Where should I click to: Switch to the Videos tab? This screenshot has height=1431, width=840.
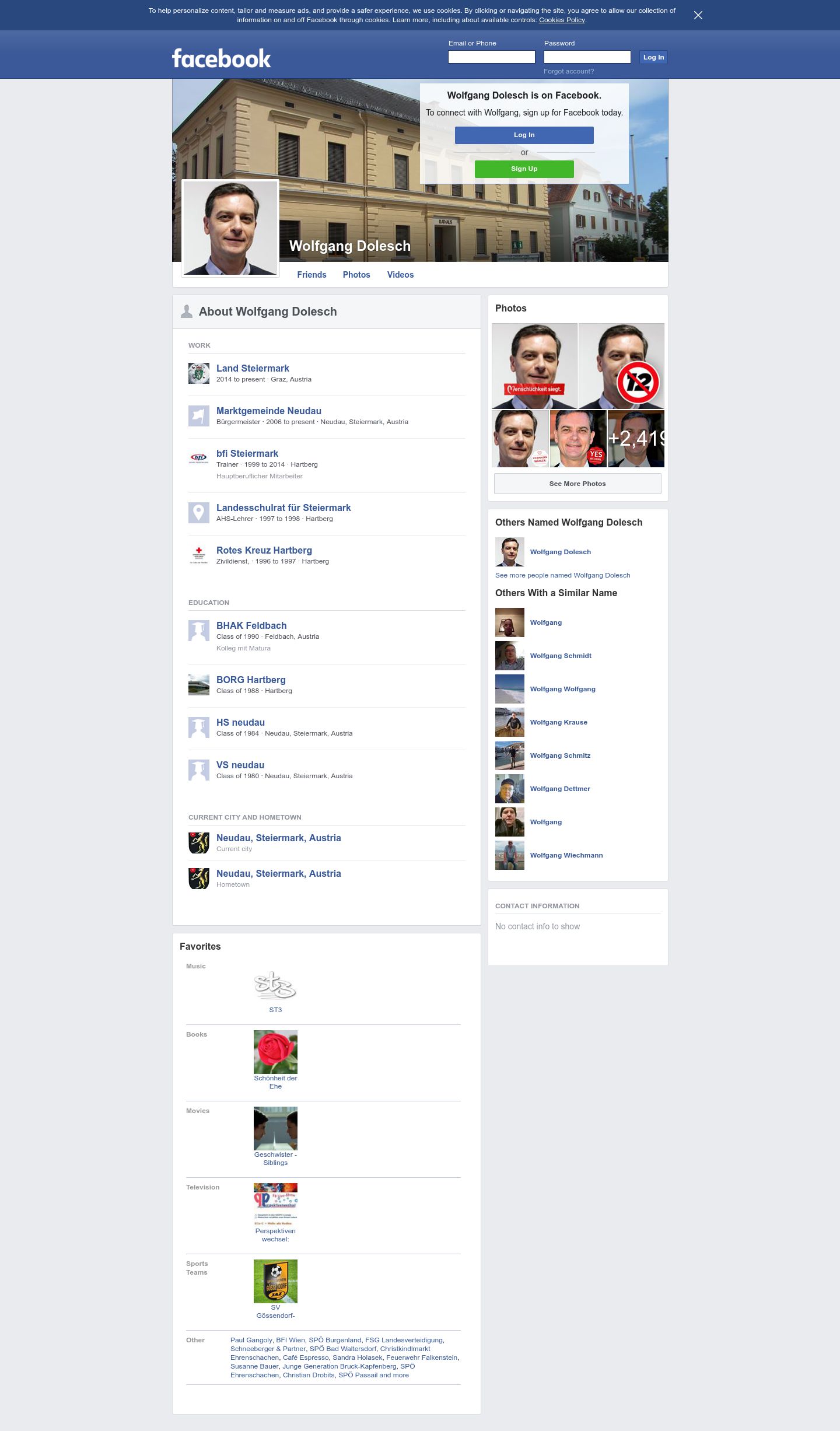click(x=400, y=275)
